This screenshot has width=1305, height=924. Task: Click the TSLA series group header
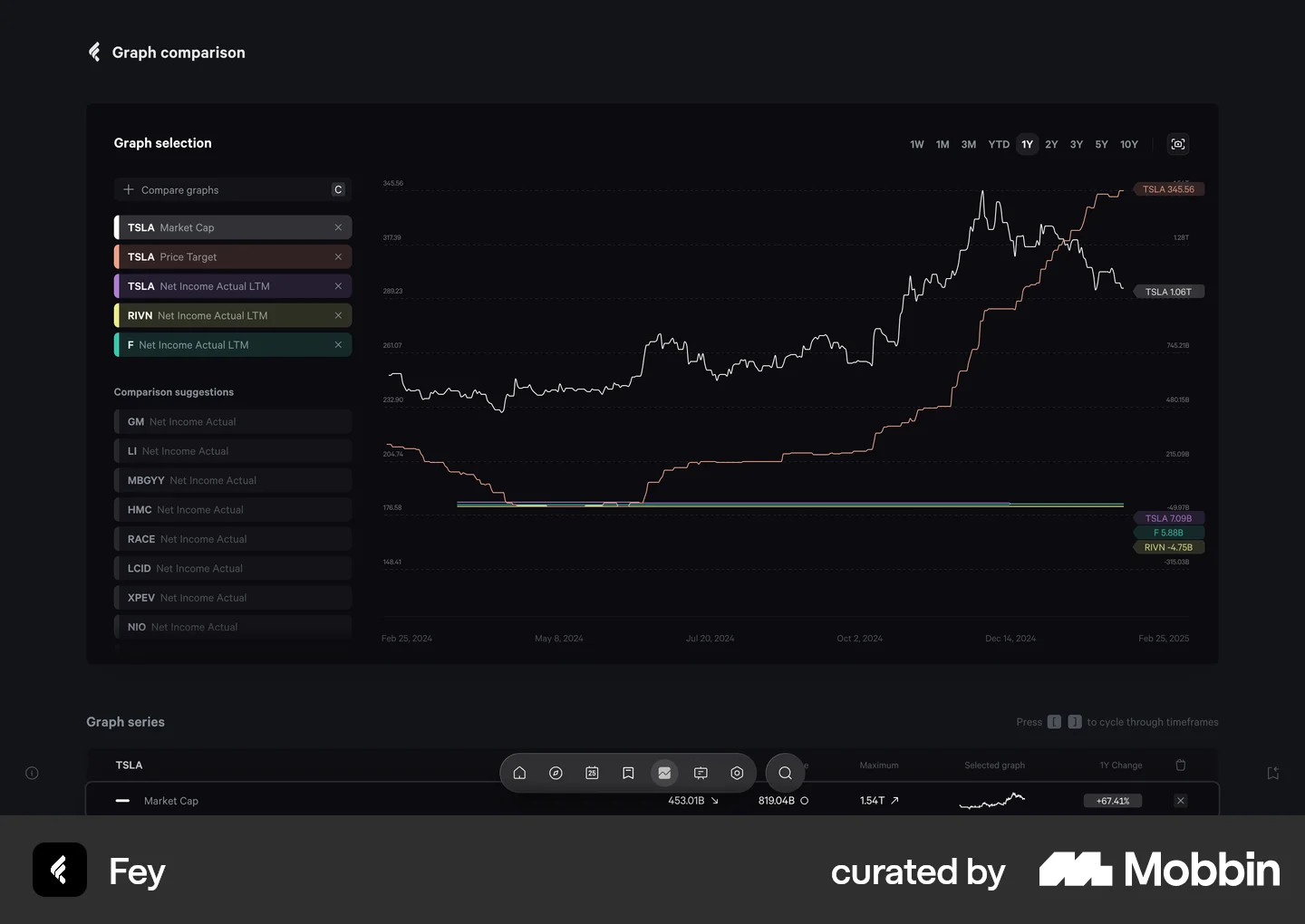(x=129, y=765)
